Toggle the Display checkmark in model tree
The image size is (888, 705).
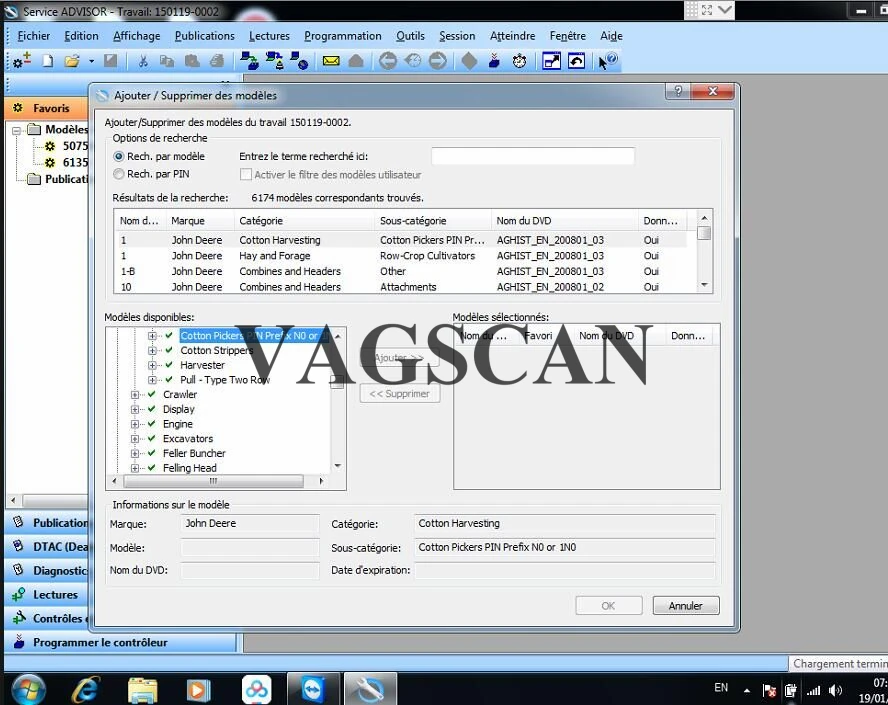[151, 409]
